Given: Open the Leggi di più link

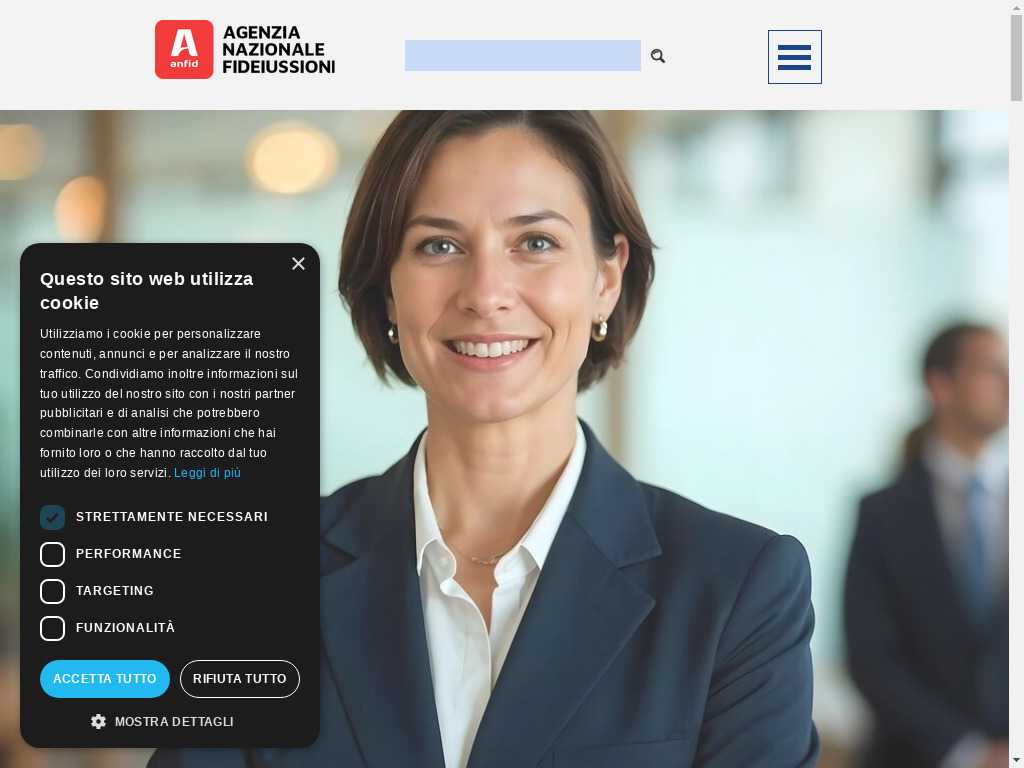Looking at the screenshot, I should tap(207, 473).
